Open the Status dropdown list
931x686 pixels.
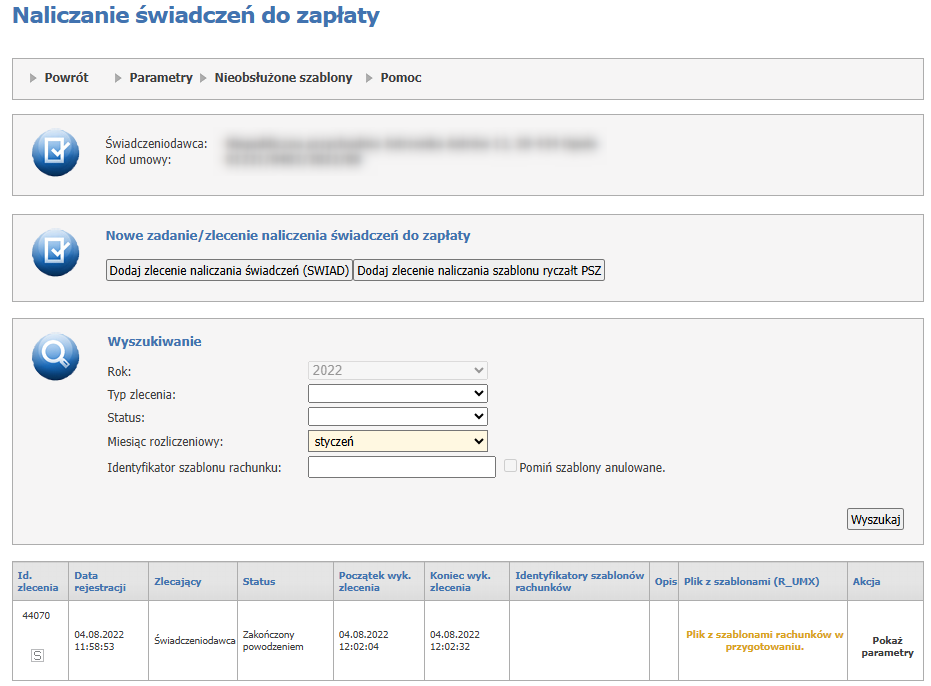point(397,417)
